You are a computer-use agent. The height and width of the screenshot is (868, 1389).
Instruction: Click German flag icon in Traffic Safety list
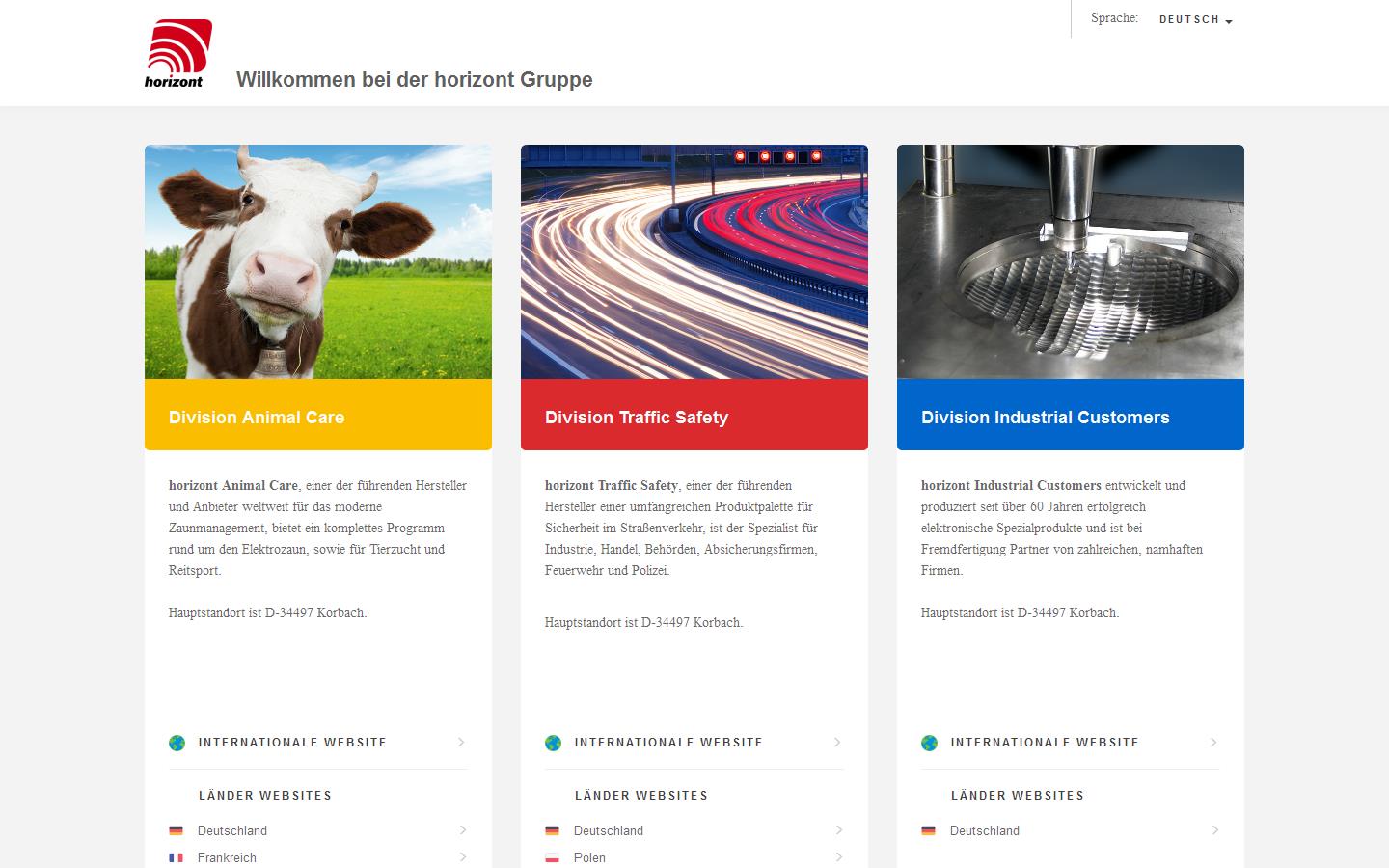pyautogui.click(x=552, y=830)
